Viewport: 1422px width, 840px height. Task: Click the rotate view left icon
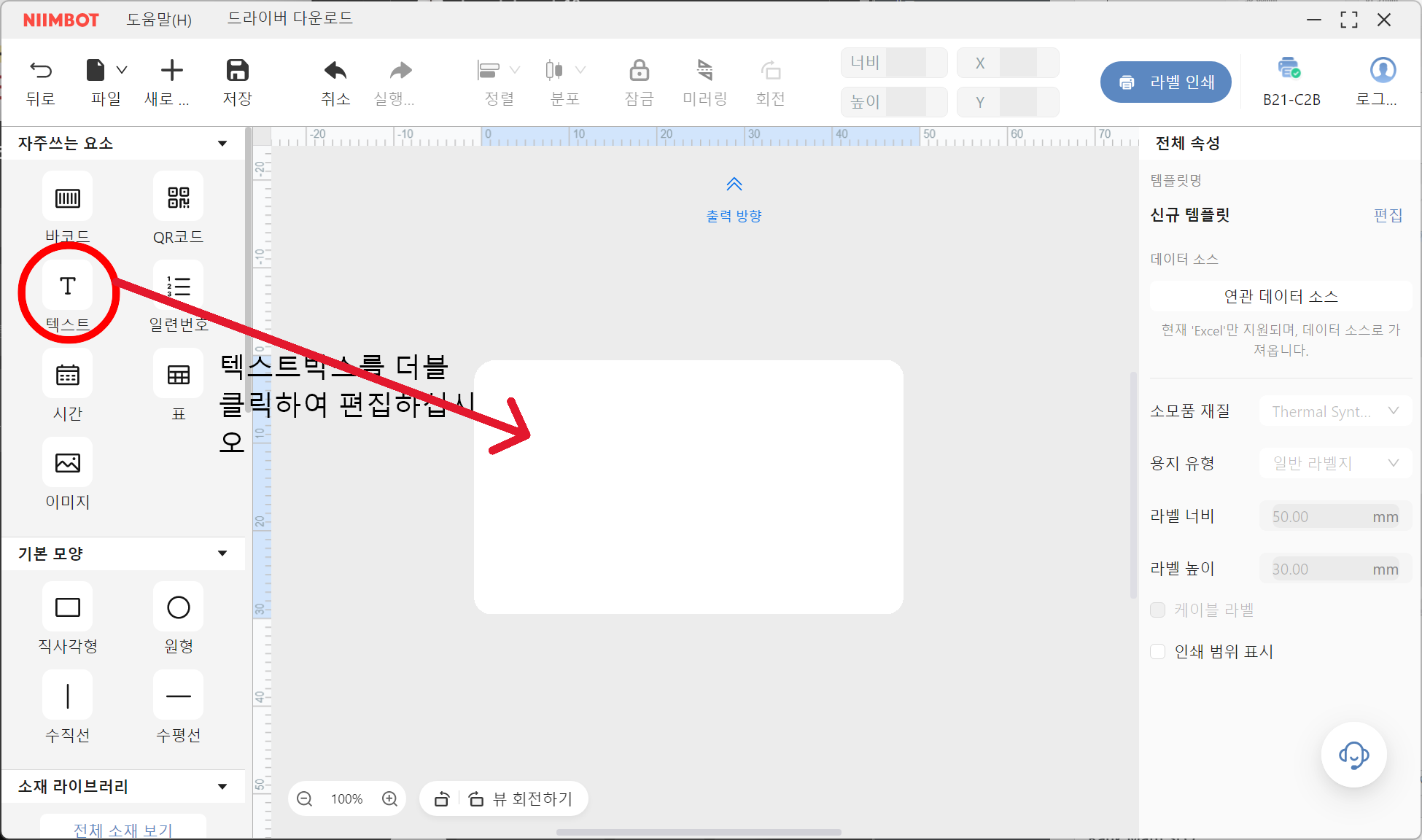441,799
